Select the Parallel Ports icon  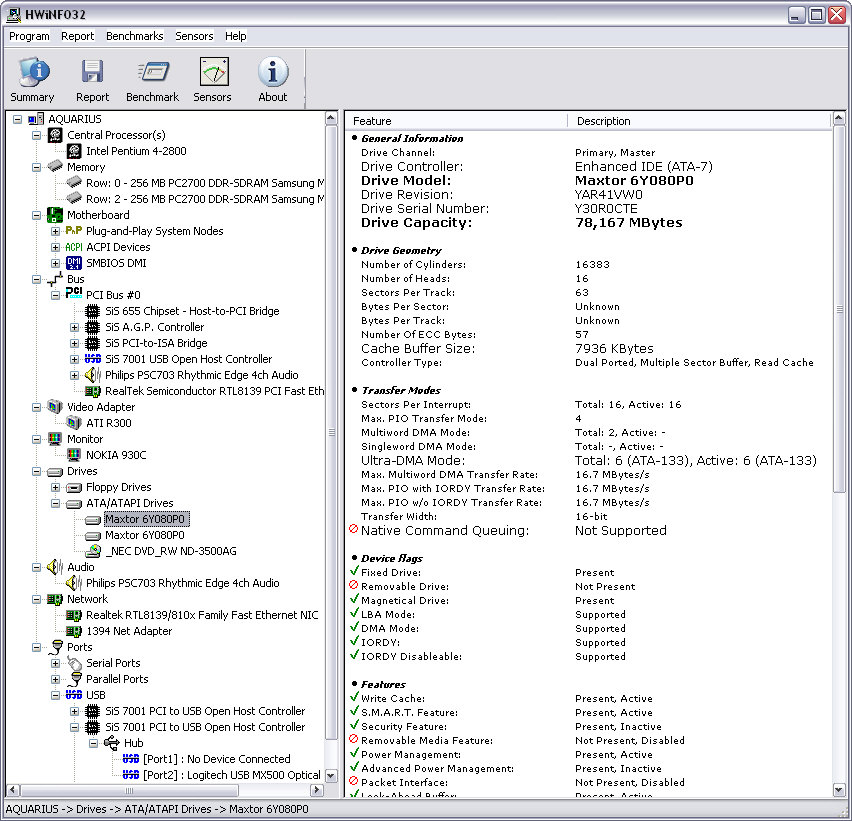(x=76, y=679)
